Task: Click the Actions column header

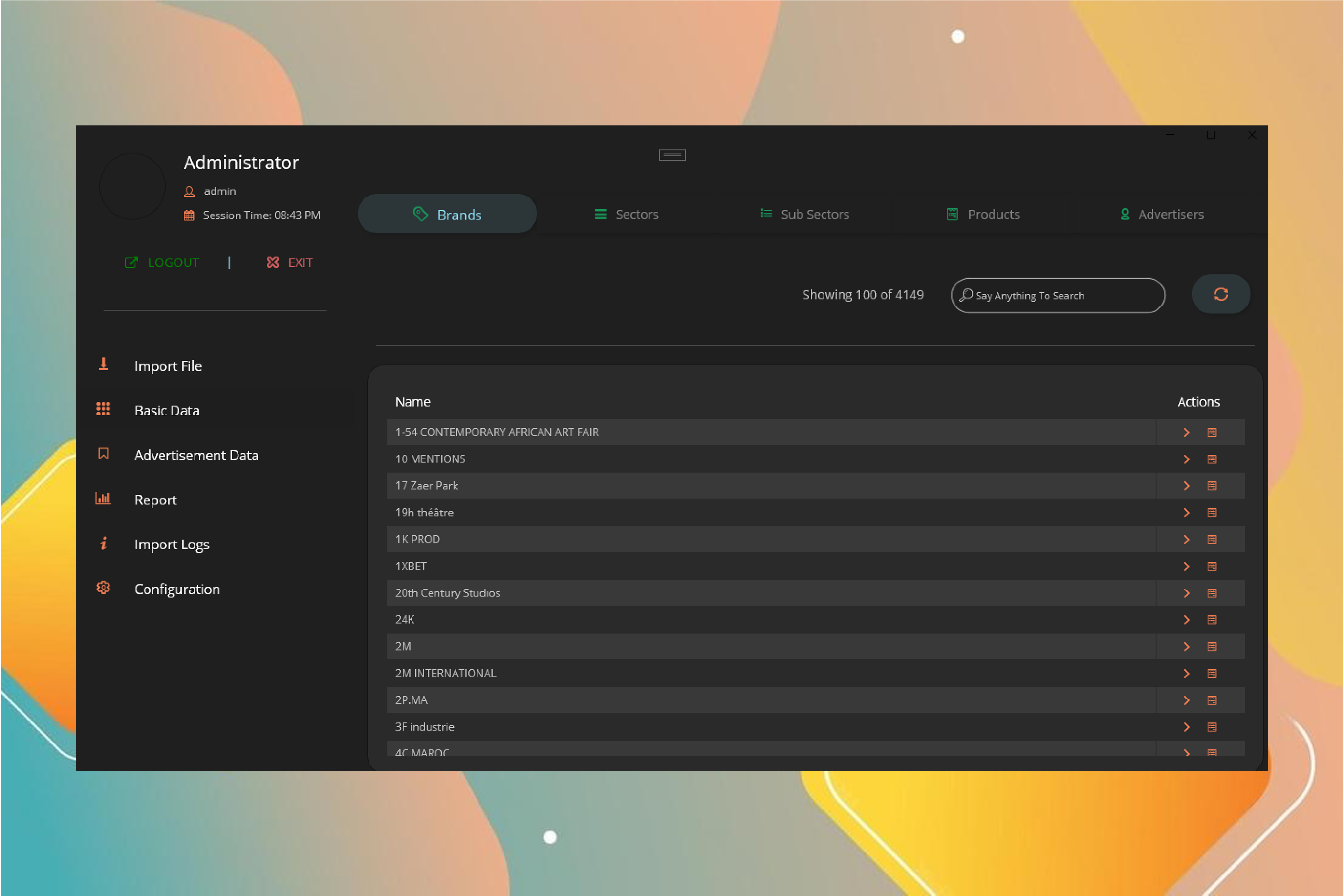Action: point(1198,402)
